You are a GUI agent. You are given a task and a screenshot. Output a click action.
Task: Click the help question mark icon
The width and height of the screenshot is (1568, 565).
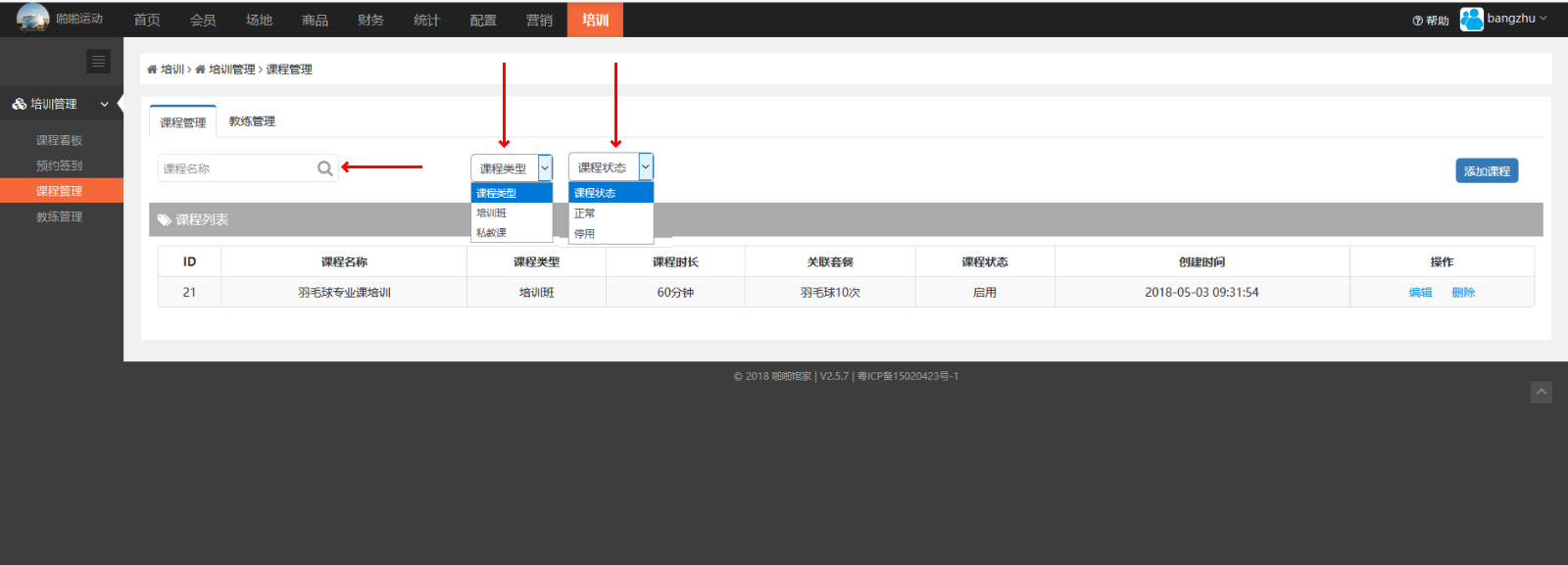[1417, 21]
